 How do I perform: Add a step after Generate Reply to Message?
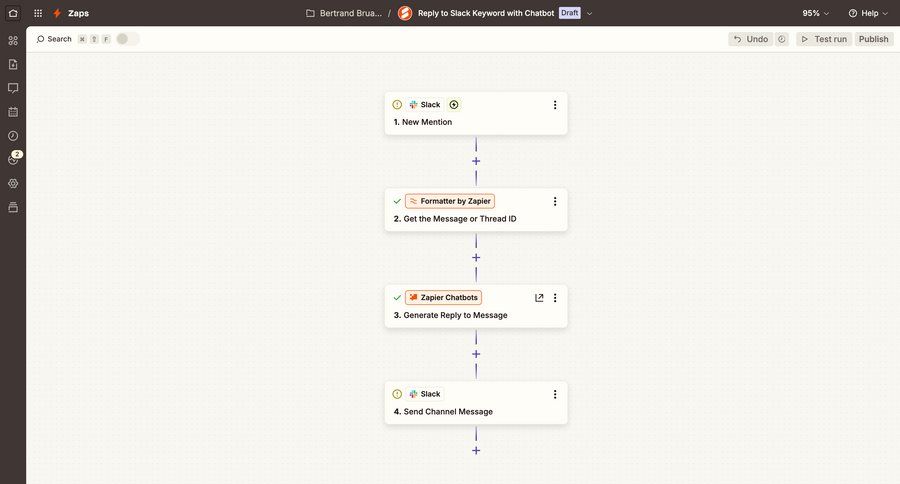point(476,354)
